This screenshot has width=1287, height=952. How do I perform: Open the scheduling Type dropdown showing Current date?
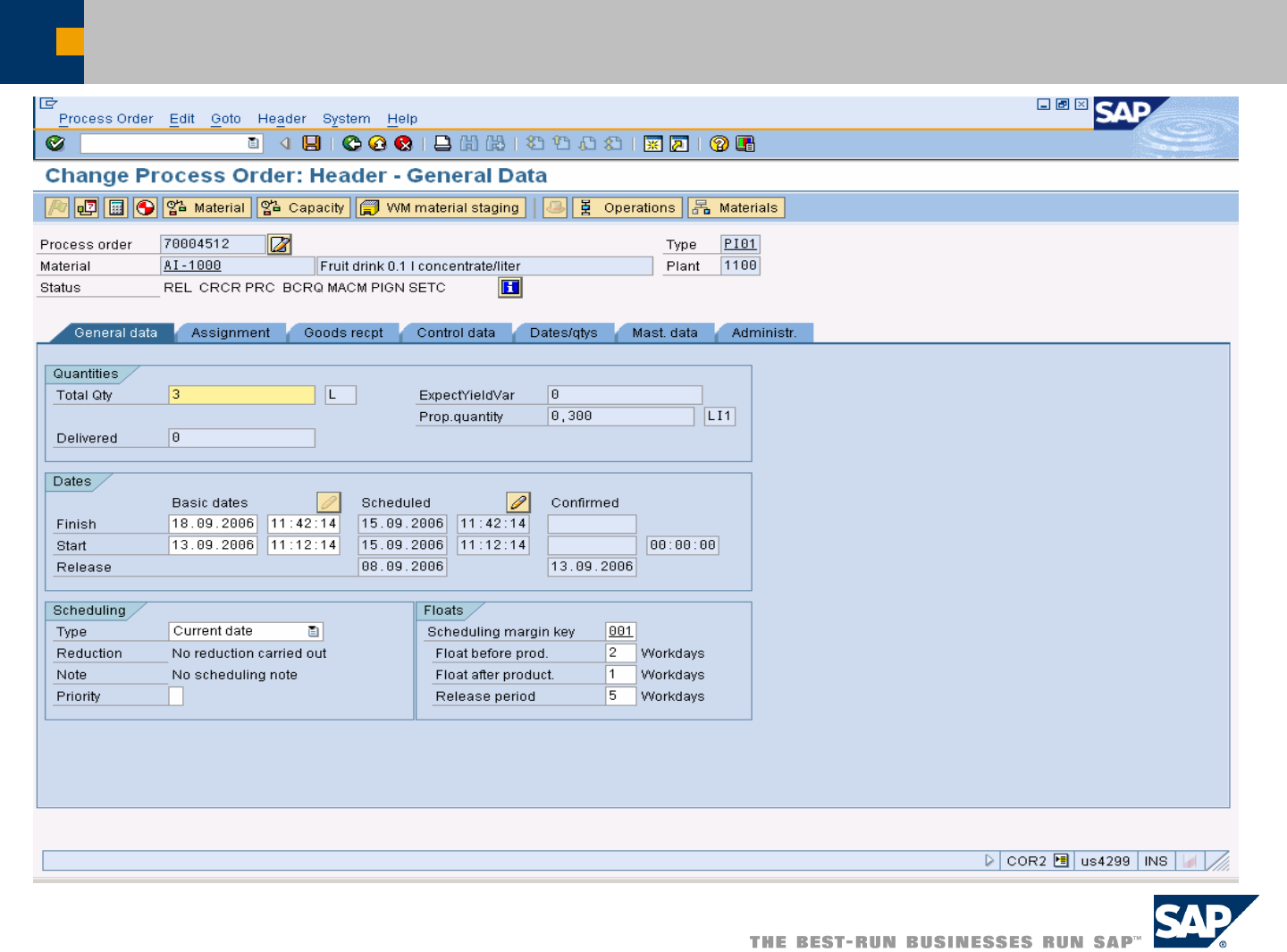point(314,631)
